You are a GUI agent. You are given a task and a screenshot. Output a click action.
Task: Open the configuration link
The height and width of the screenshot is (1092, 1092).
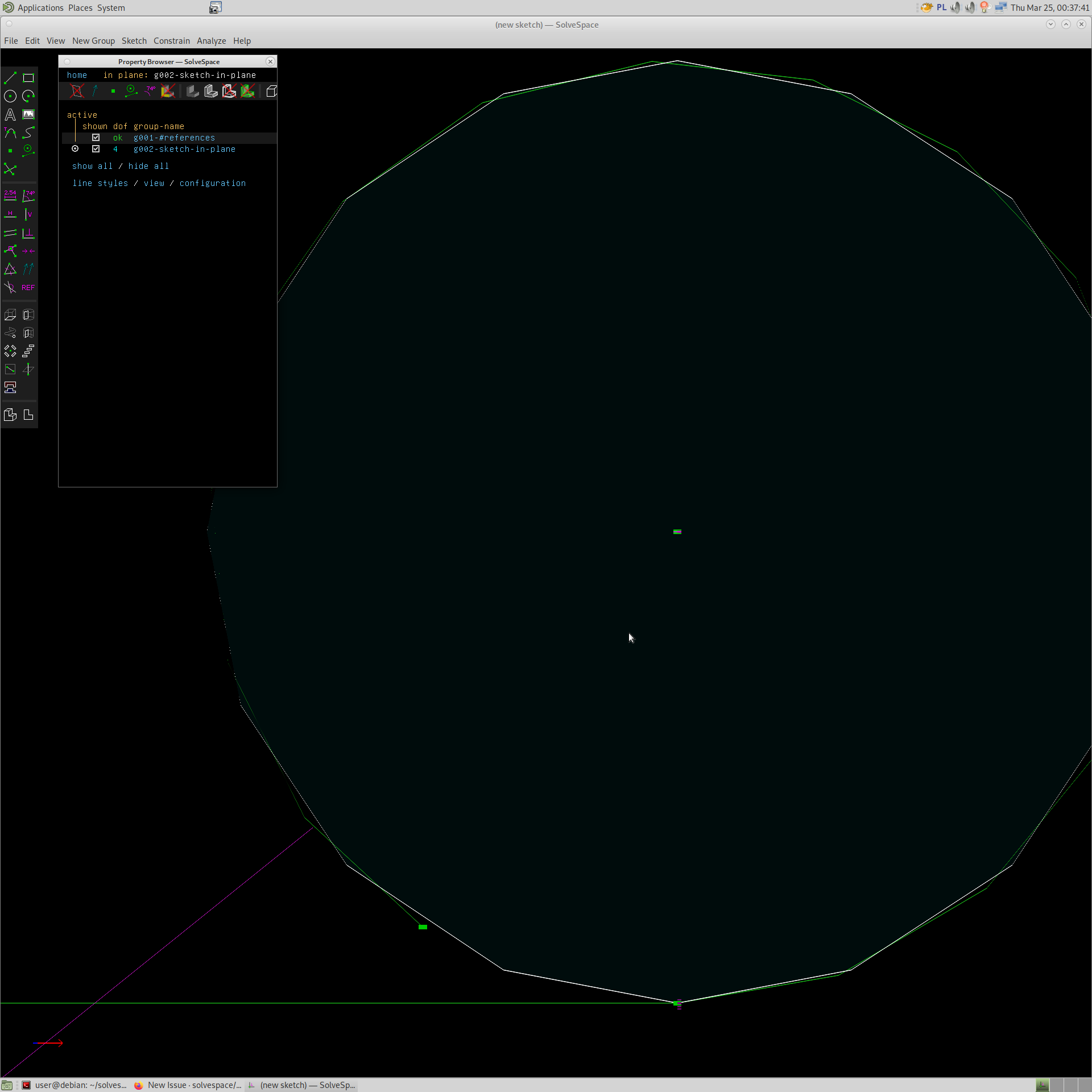pos(212,183)
